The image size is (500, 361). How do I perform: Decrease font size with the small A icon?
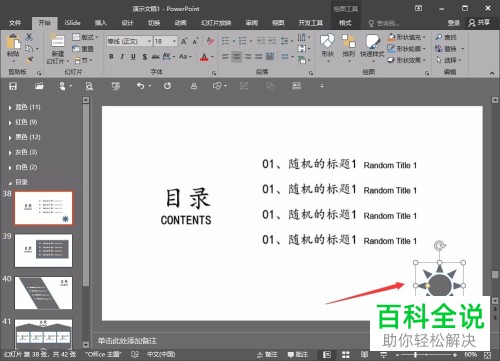195,41
